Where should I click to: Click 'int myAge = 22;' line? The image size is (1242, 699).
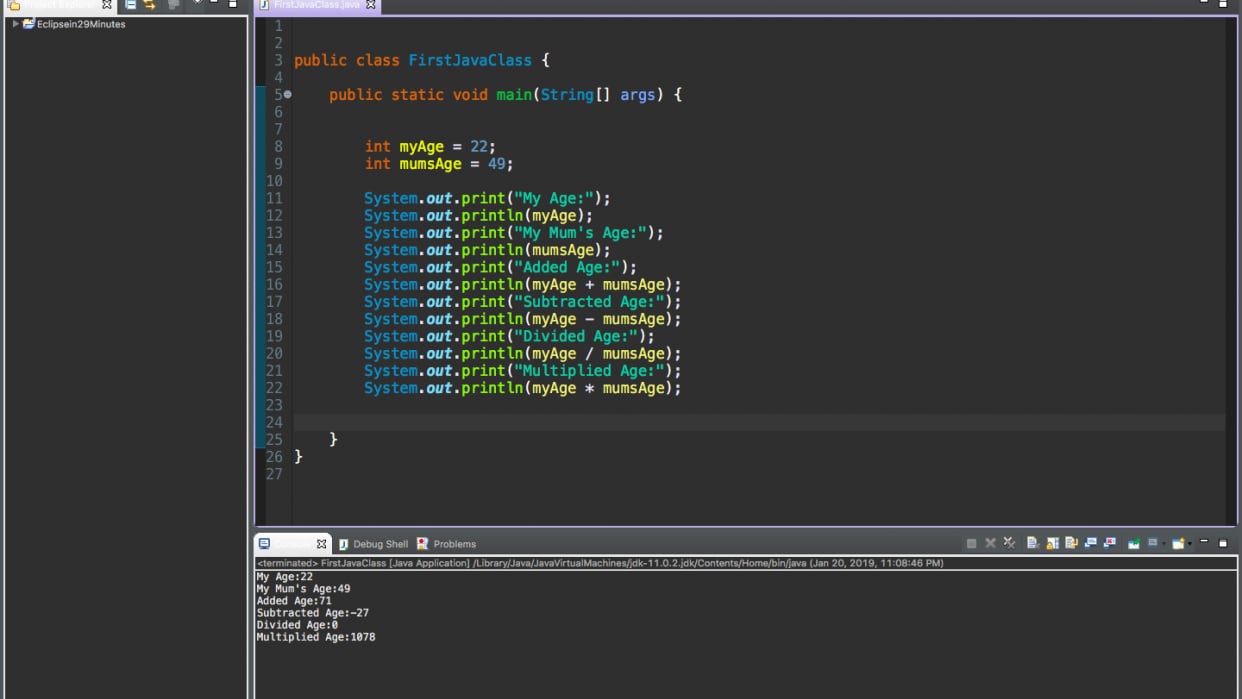click(x=430, y=147)
